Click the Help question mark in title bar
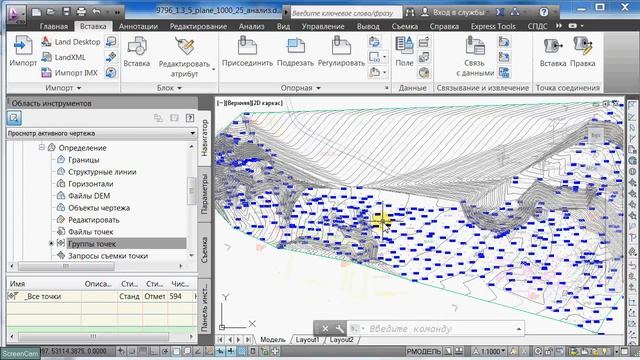640x360 pixels. [544, 12]
